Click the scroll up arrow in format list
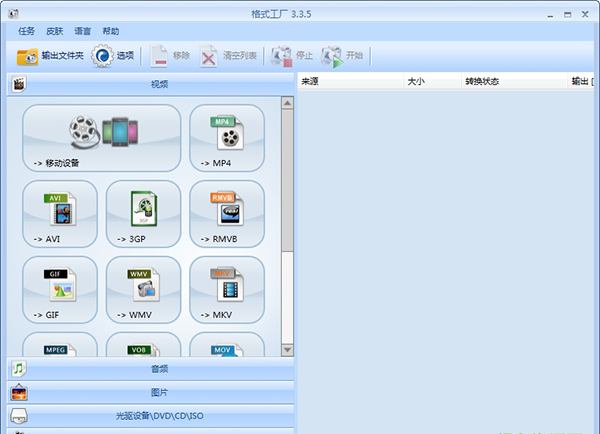The image size is (600, 434). 287,103
